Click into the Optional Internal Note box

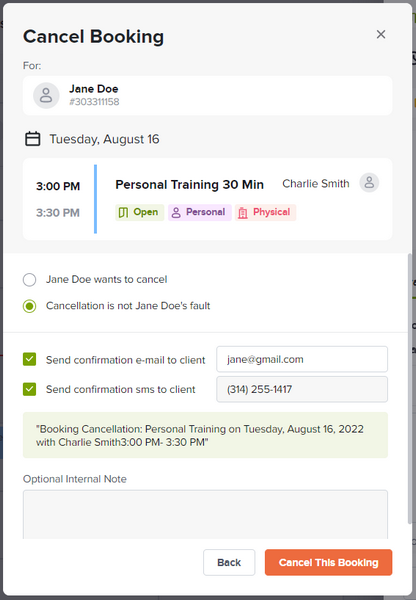pos(205,514)
